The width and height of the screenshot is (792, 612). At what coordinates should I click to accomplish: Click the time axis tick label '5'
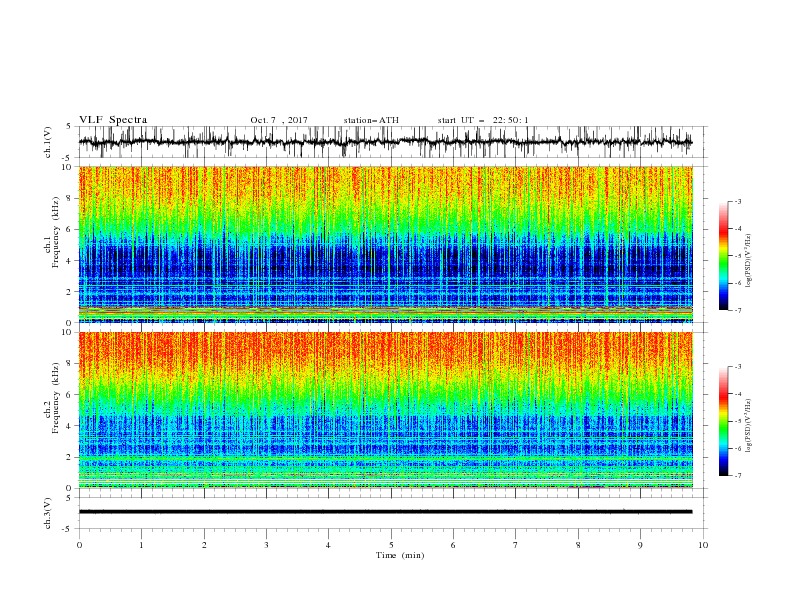tap(391, 545)
